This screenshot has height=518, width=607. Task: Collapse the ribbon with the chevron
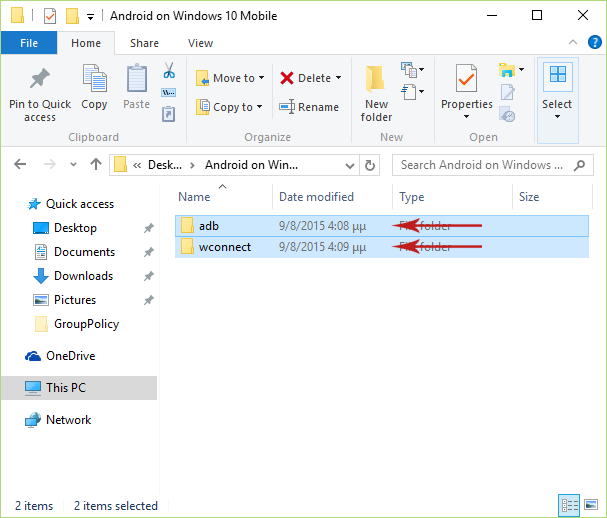(x=573, y=42)
